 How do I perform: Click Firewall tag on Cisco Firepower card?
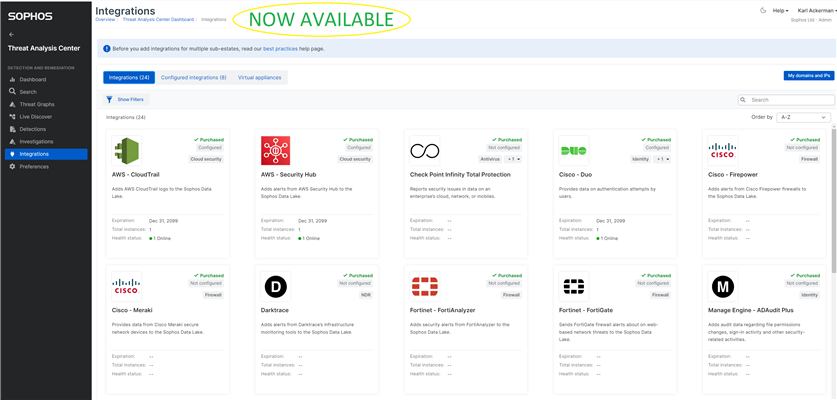pos(810,159)
